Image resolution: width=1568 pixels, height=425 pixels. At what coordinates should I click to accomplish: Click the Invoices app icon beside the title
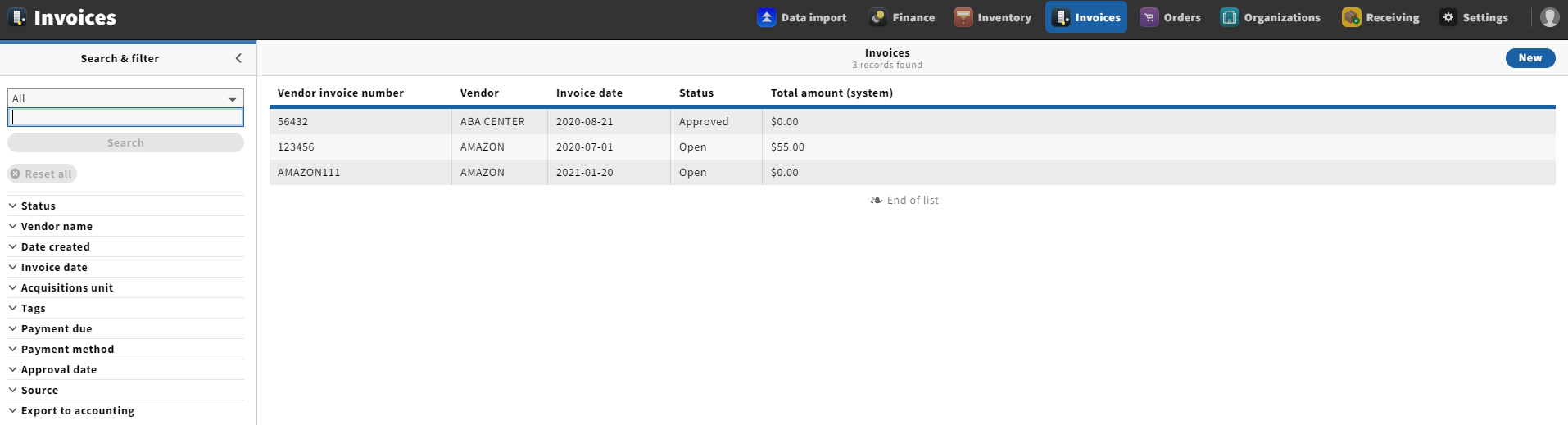[17, 17]
